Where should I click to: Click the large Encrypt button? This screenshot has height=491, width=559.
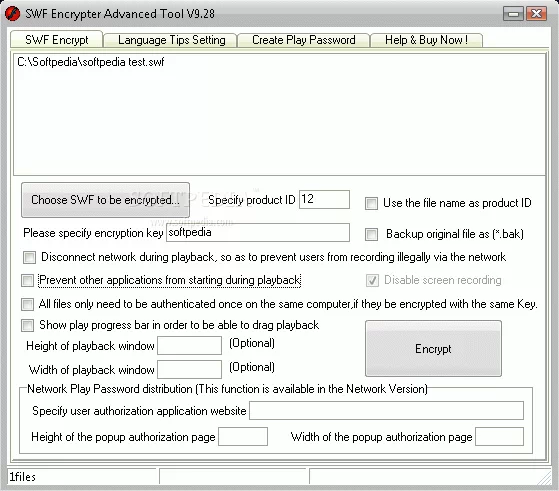(433, 348)
